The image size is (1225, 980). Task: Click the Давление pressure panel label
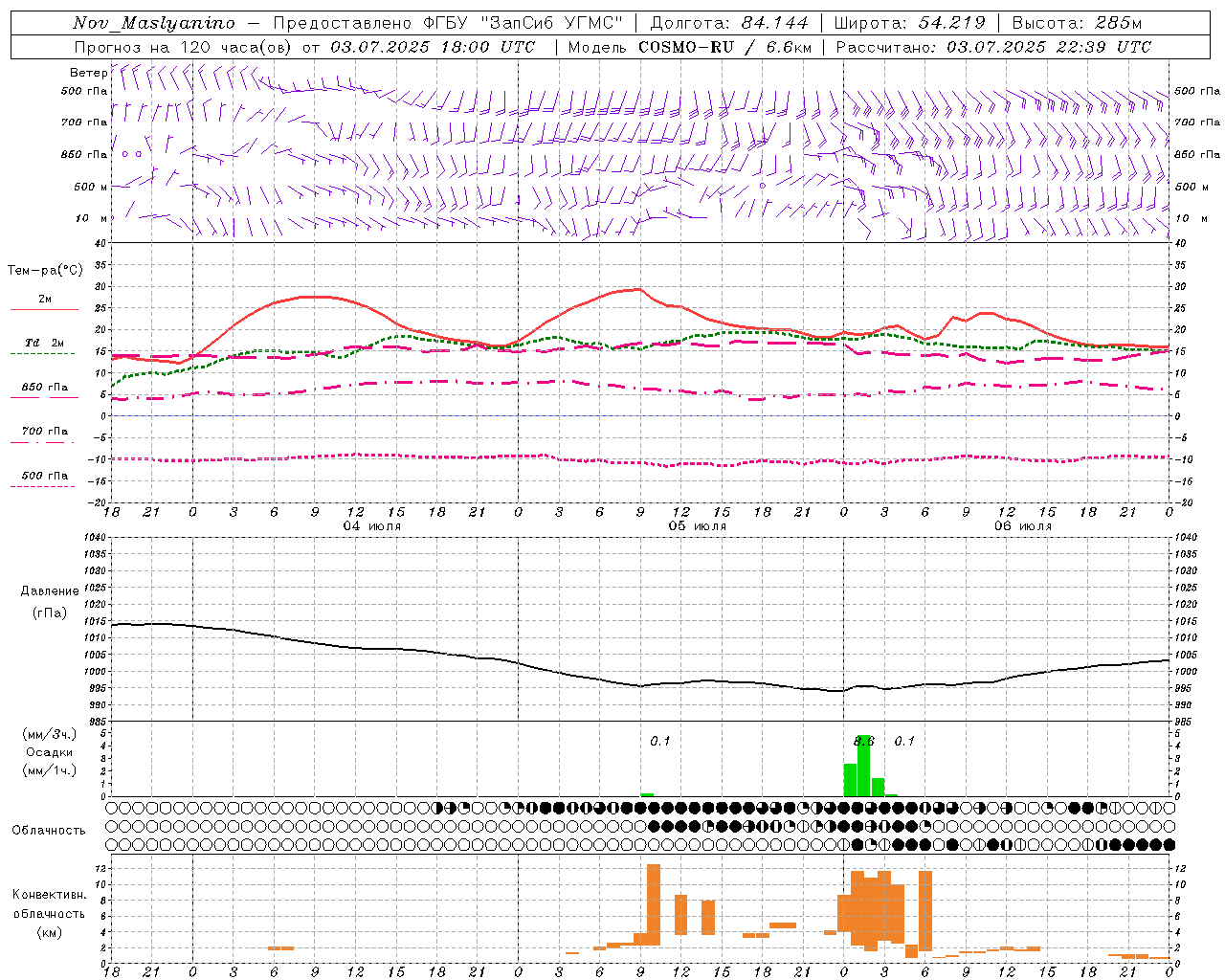pos(50,591)
